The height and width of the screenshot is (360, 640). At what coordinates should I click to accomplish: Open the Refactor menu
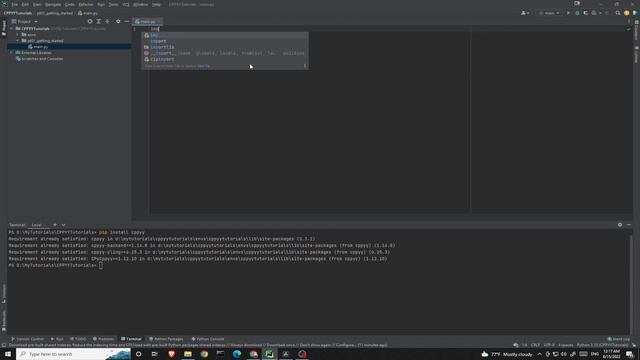86,4
